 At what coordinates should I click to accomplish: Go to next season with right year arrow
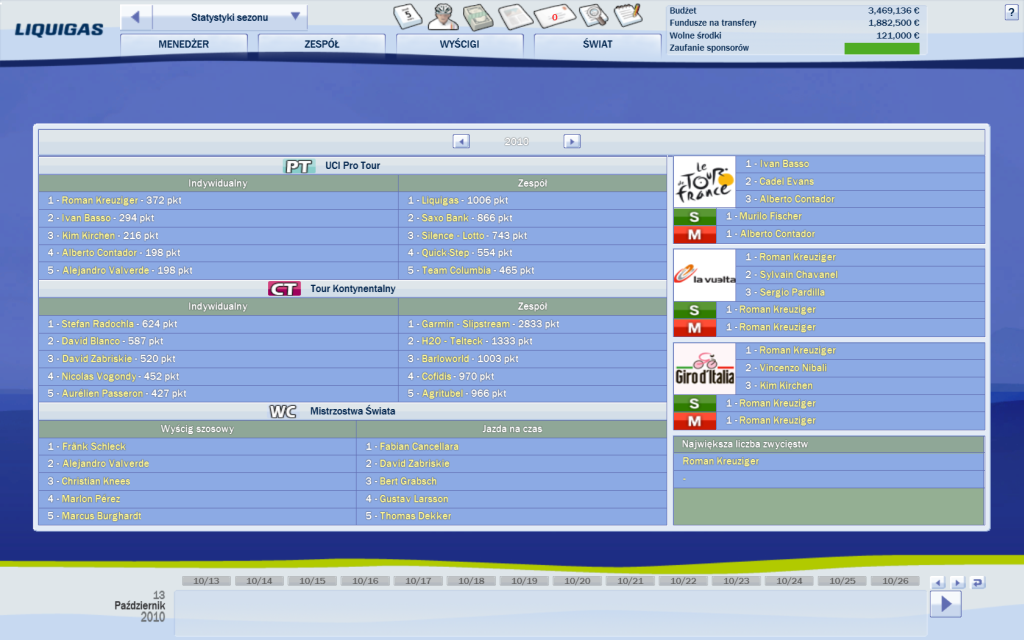572,141
